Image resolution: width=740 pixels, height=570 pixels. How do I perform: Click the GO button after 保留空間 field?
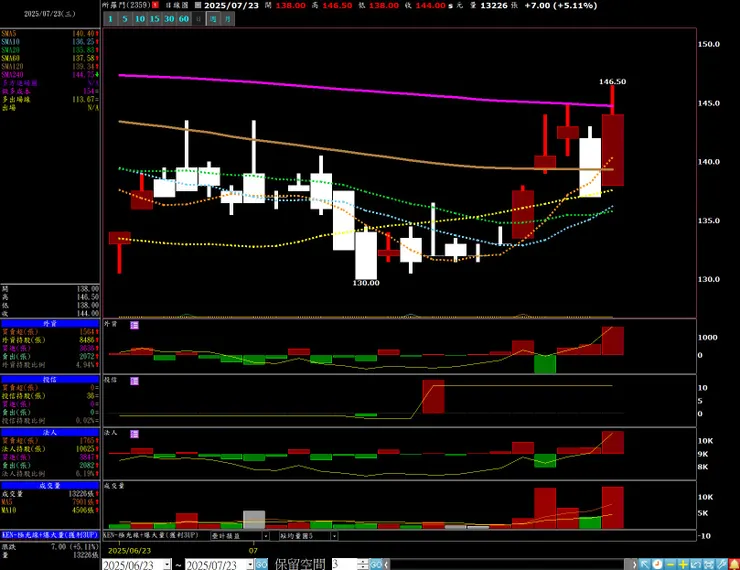click(x=376, y=564)
